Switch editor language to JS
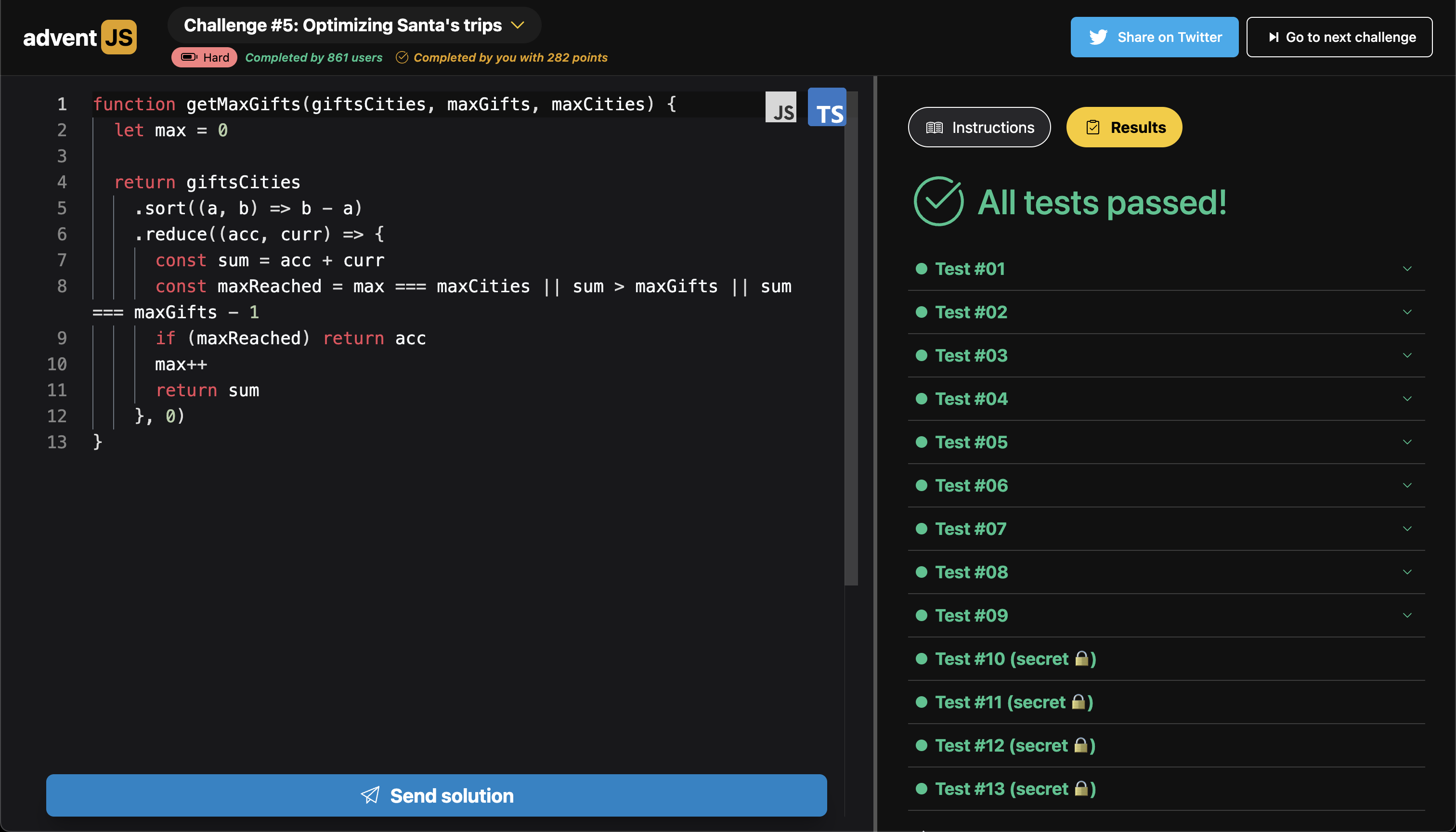Screen dimensions: 1456x832 click(780, 107)
